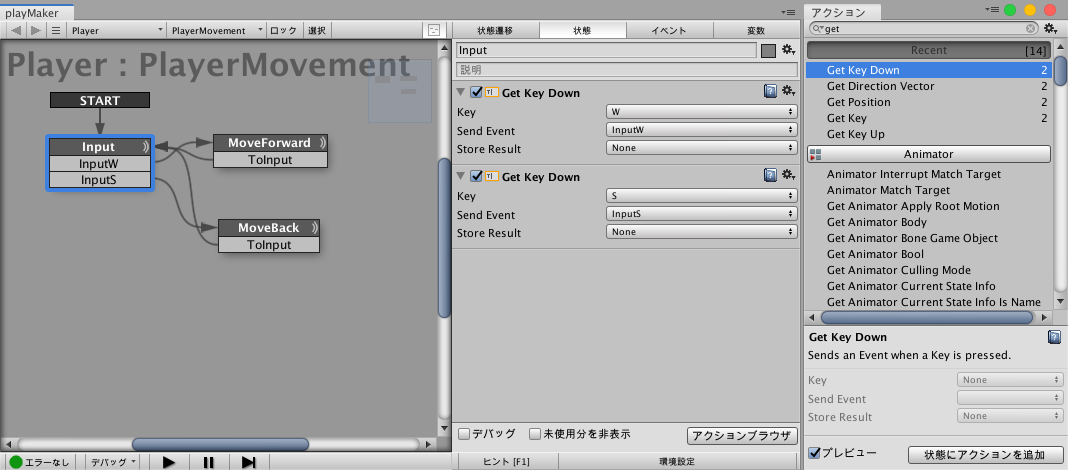Open help for first Get Key Down action
This screenshot has height=470, width=1068.
pos(770,91)
